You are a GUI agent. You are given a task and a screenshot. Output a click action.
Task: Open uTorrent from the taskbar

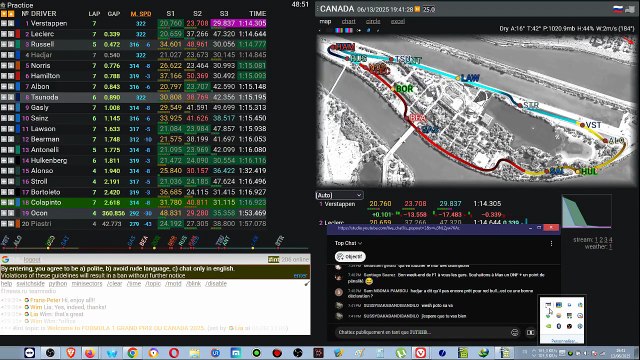tap(401, 352)
